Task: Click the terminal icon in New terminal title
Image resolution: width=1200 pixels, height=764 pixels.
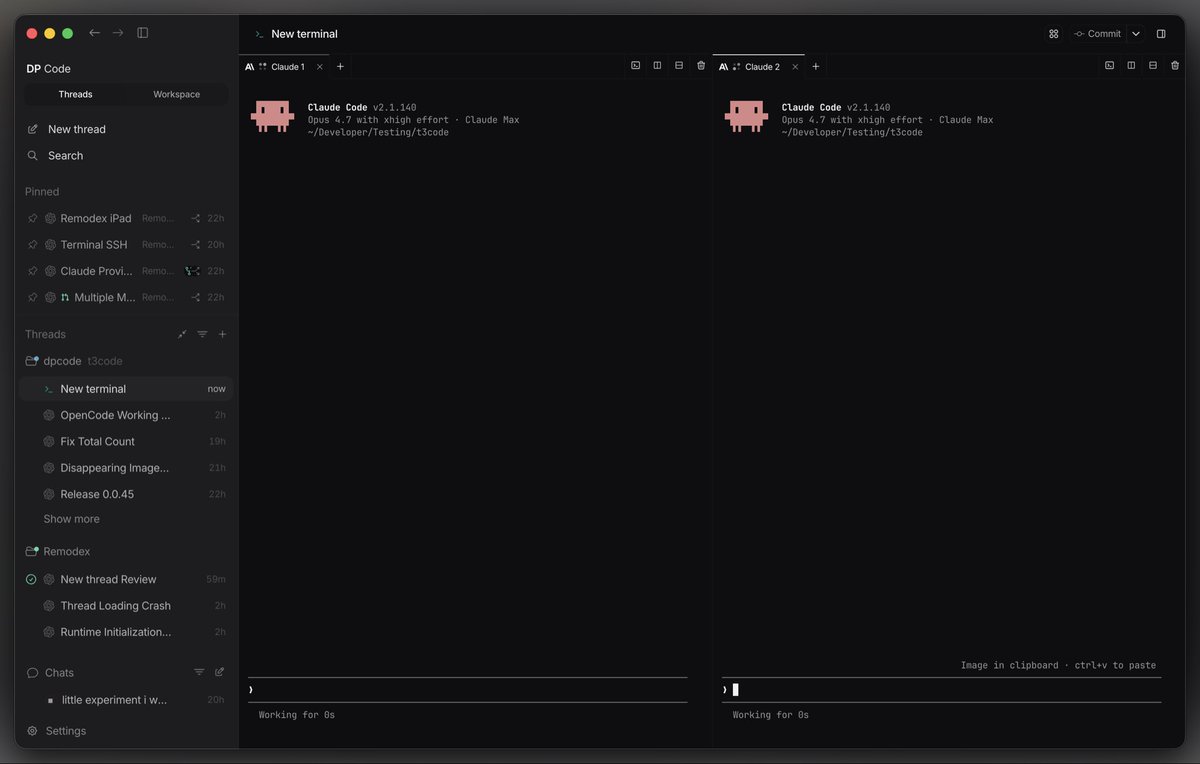Action: (259, 34)
